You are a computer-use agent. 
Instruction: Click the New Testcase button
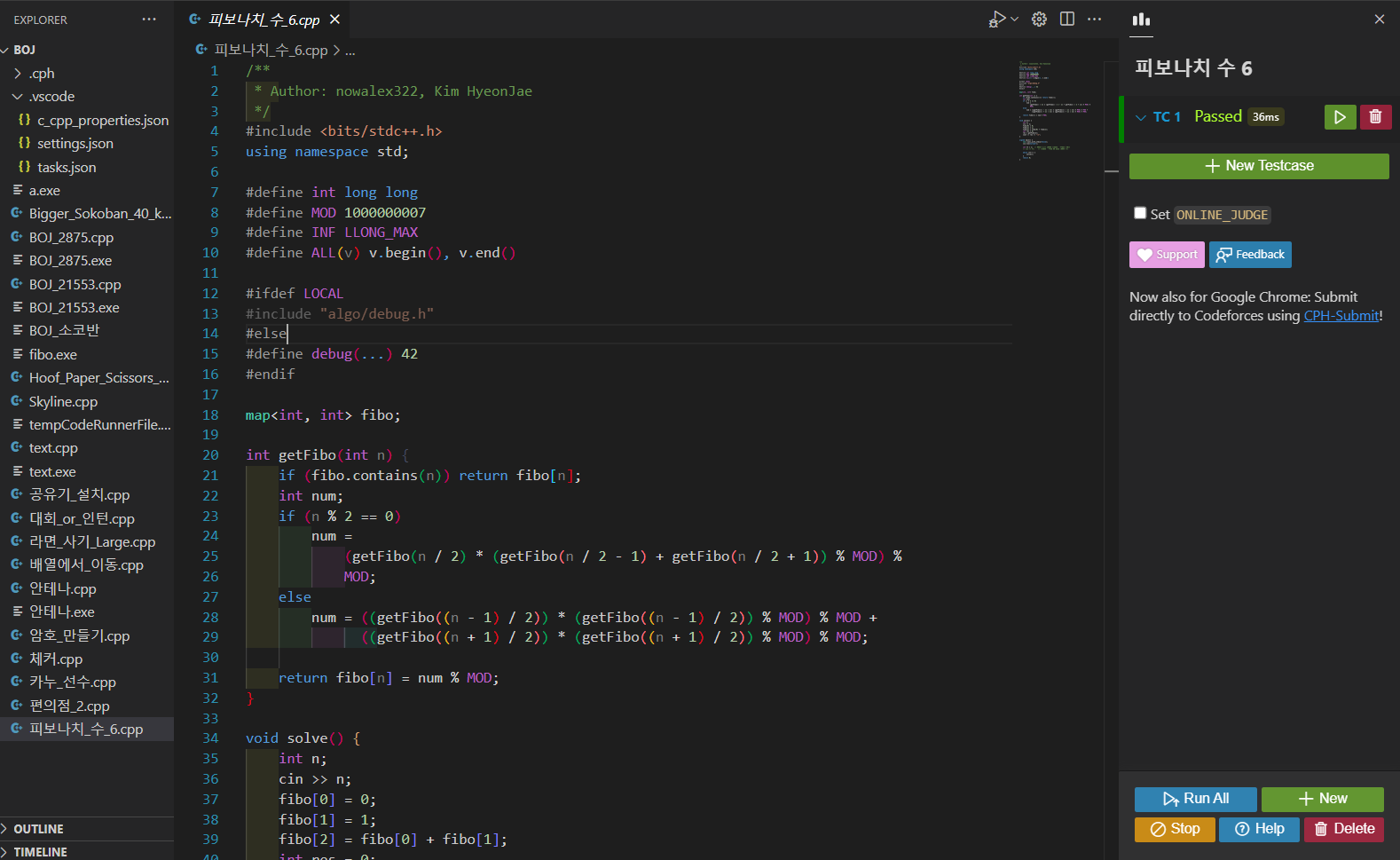point(1259,166)
